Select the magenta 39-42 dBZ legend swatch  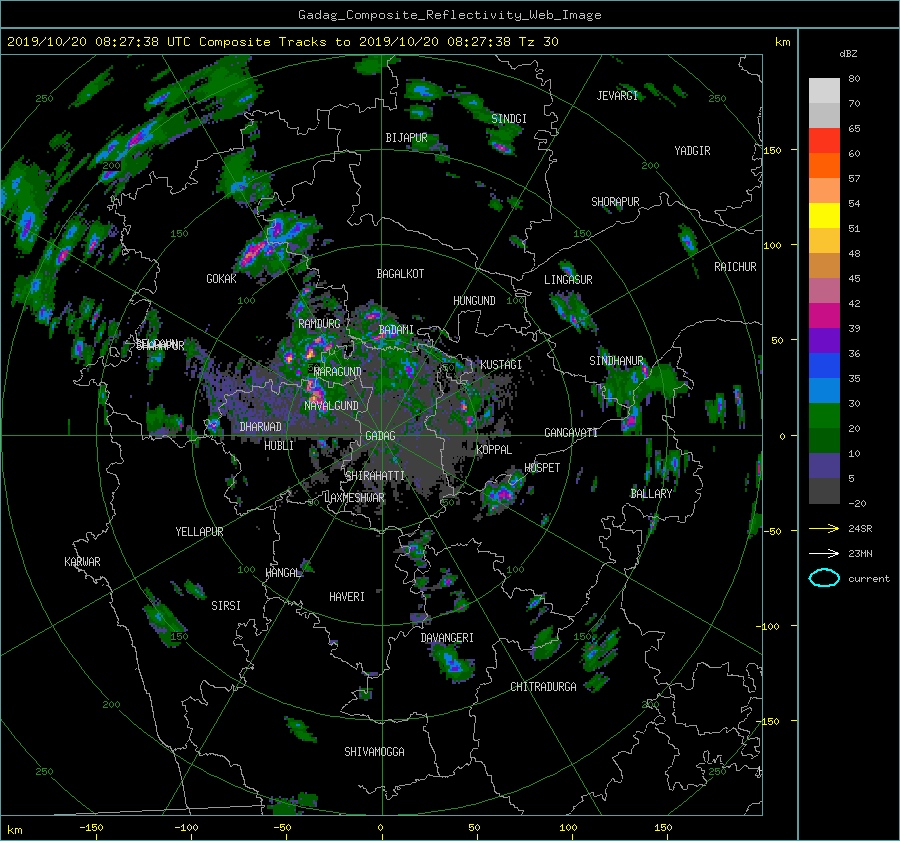[x=824, y=316]
